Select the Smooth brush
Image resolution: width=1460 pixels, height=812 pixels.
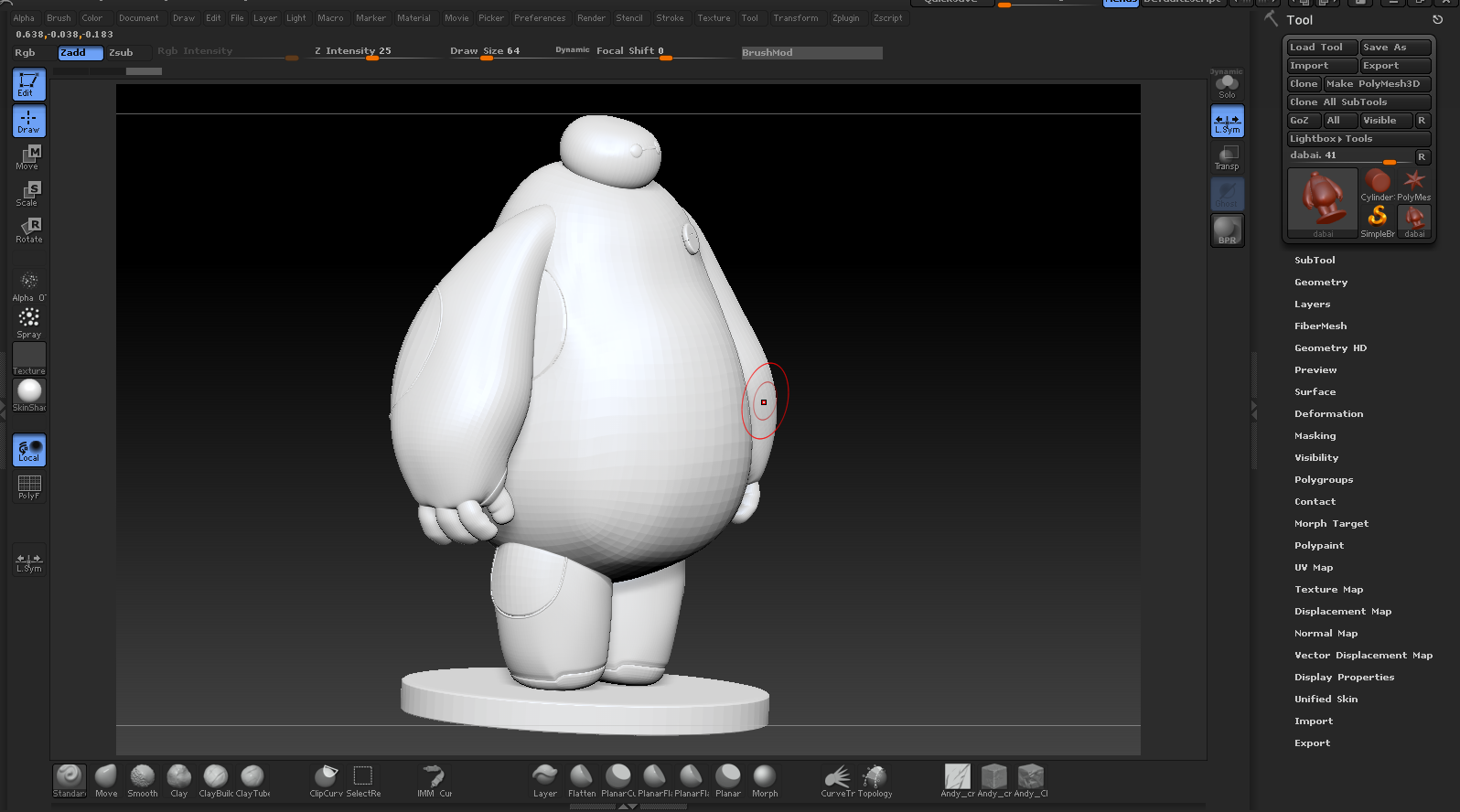coord(142,781)
